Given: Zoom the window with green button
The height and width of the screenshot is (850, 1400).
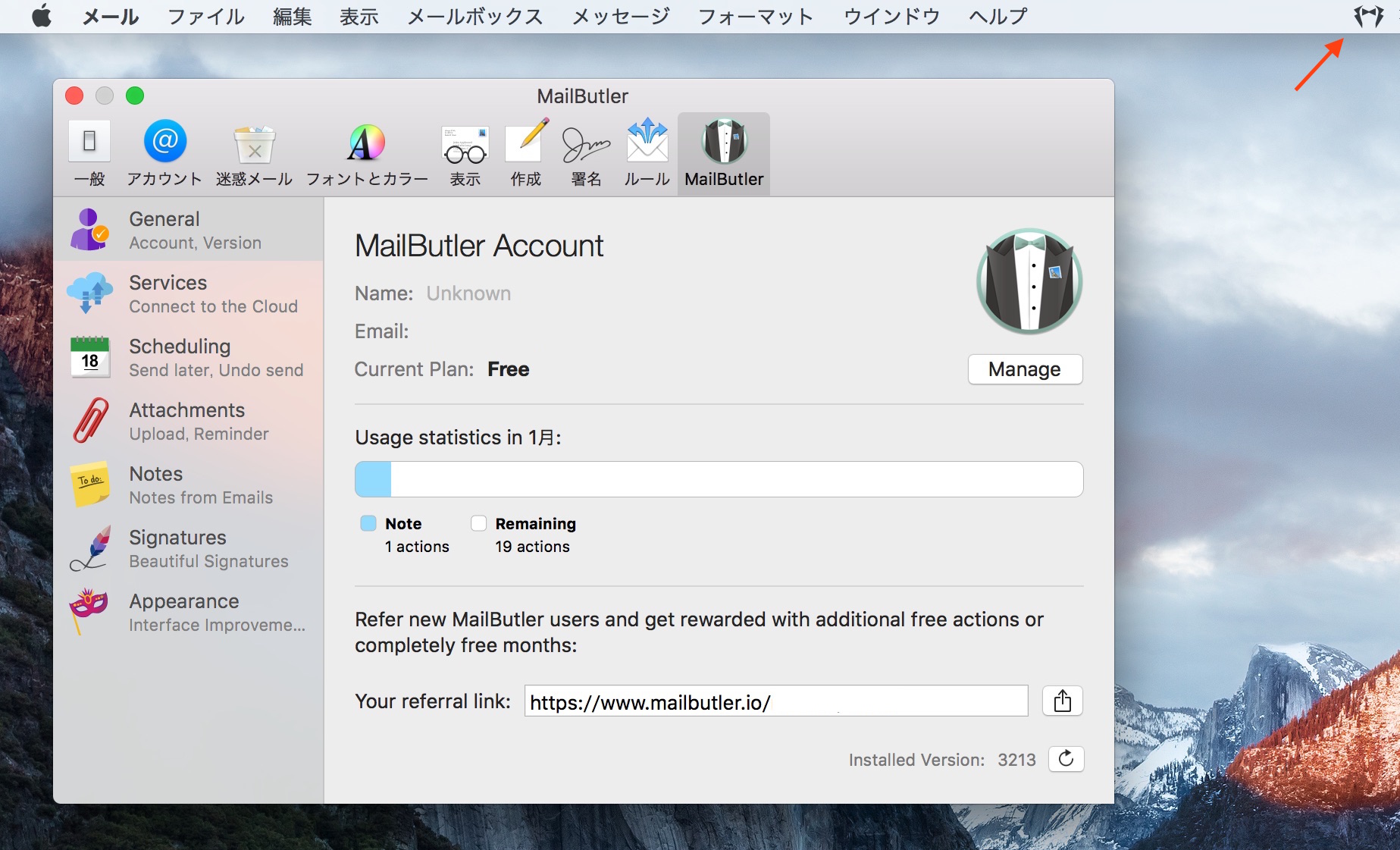Looking at the screenshot, I should click(x=135, y=96).
